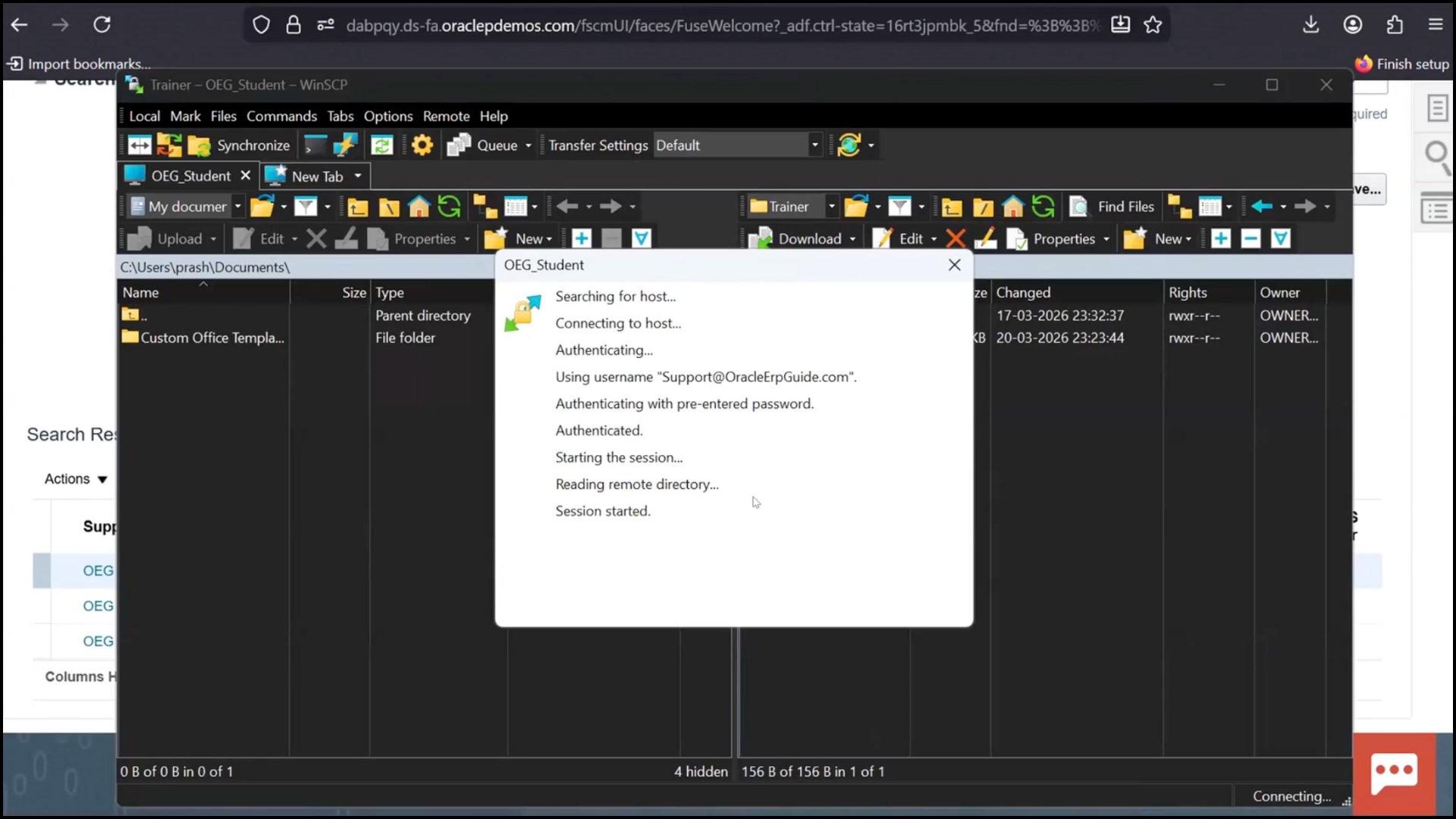Toggle selection with the plus icon

tap(1220, 238)
